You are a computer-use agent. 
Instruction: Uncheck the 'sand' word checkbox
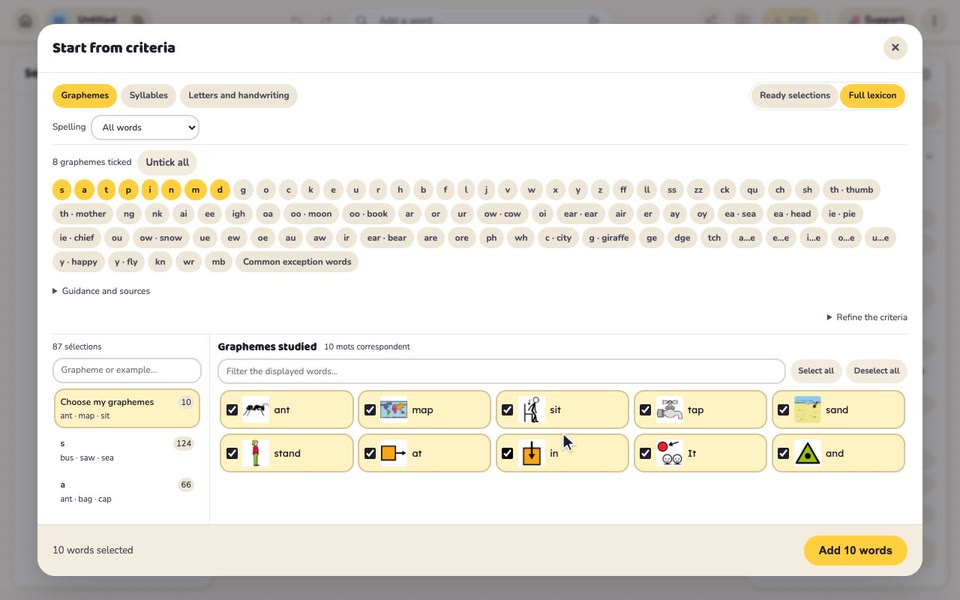pyautogui.click(x=783, y=410)
